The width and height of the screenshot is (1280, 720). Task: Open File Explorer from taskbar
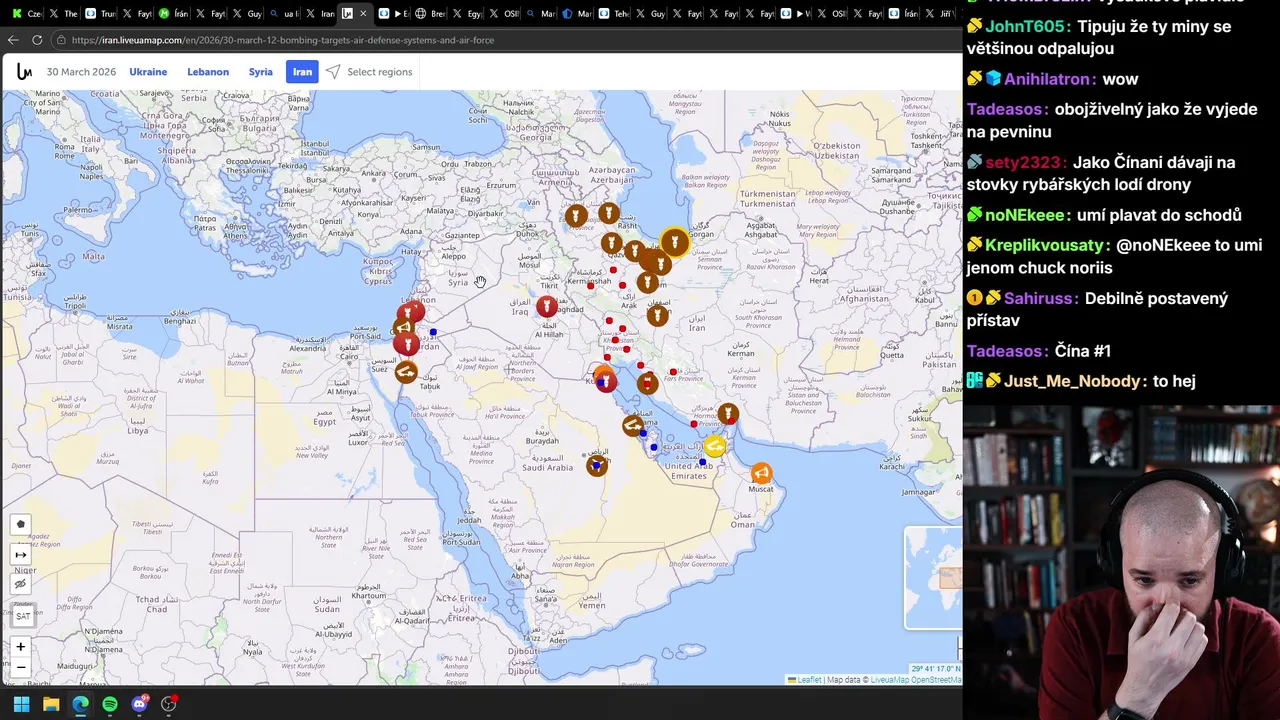tap(51, 704)
